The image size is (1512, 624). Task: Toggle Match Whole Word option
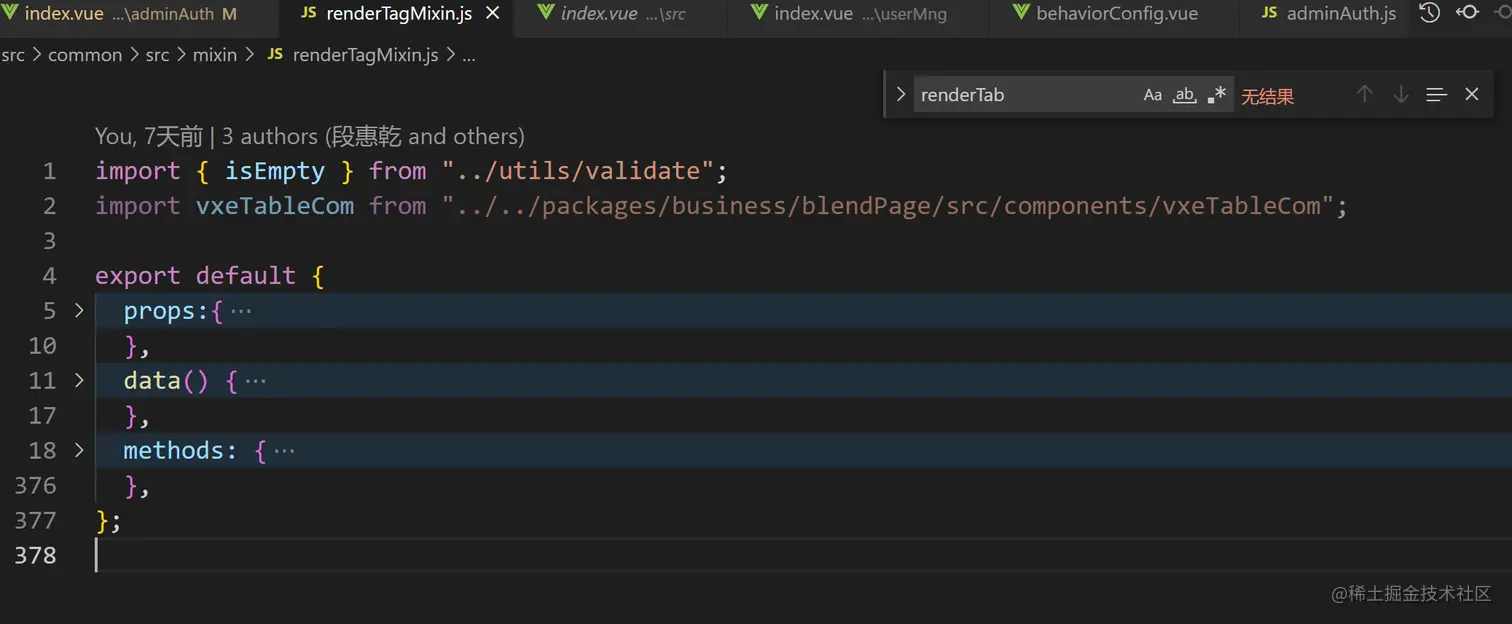pos(1185,95)
